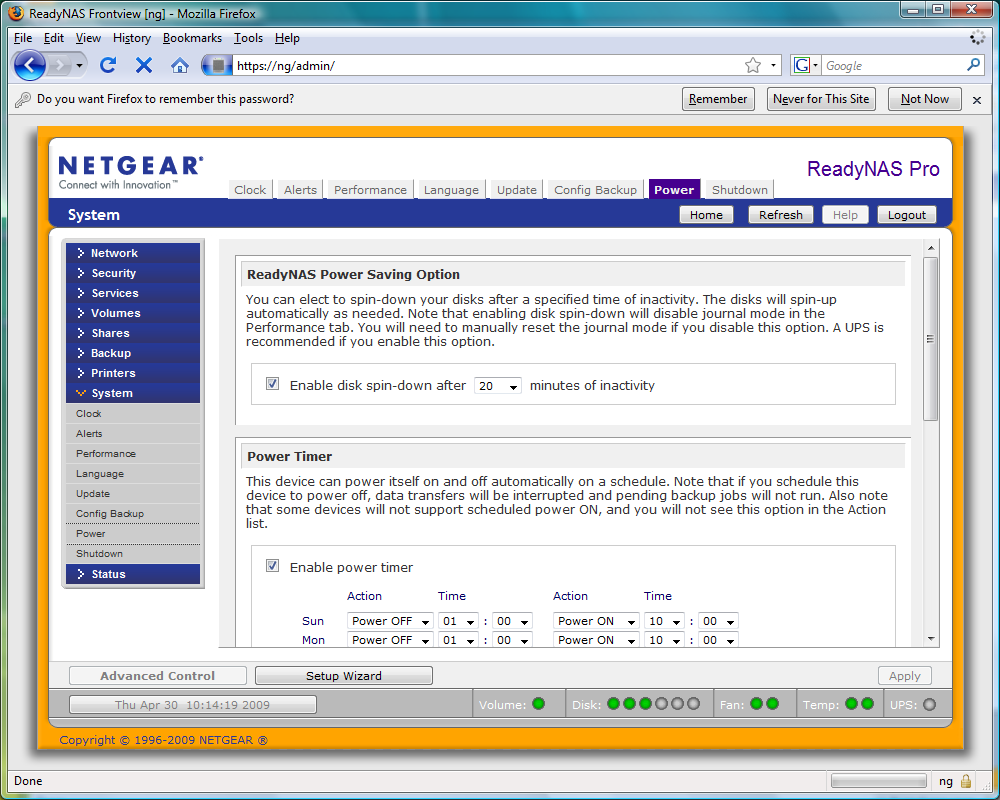This screenshot has height=800, width=1000.
Task: Open Sun Power ON hour dropdown 10
Action: click(x=664, y=621)
